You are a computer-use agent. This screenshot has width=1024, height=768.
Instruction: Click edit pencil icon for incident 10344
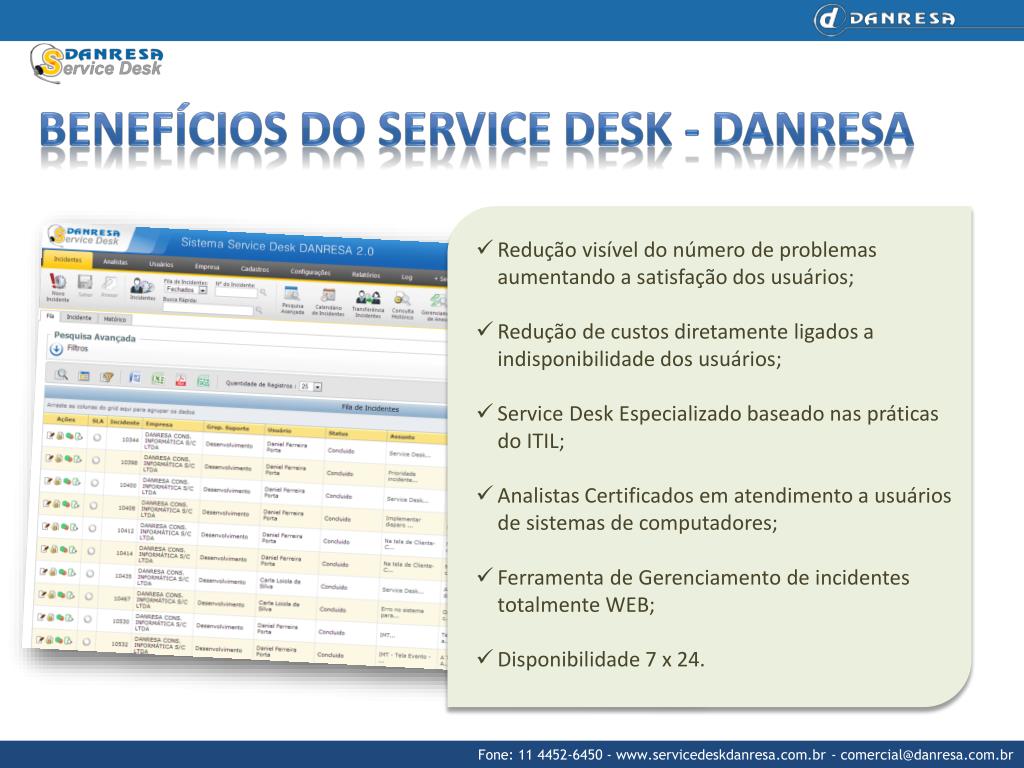[x=49, y=435]
